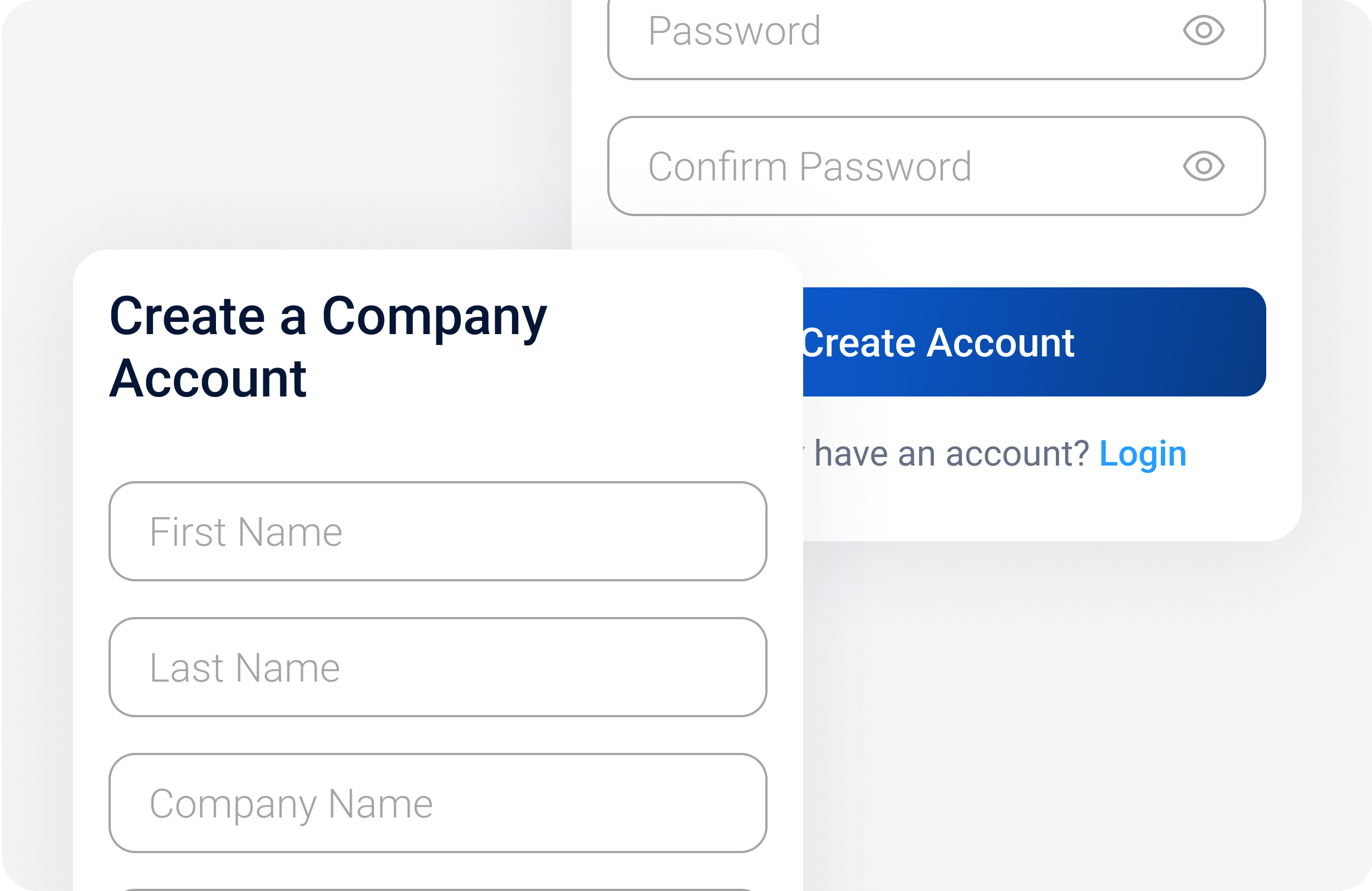Click the Create a Company Account heading

pyautogui.click(x=328, y=346)
